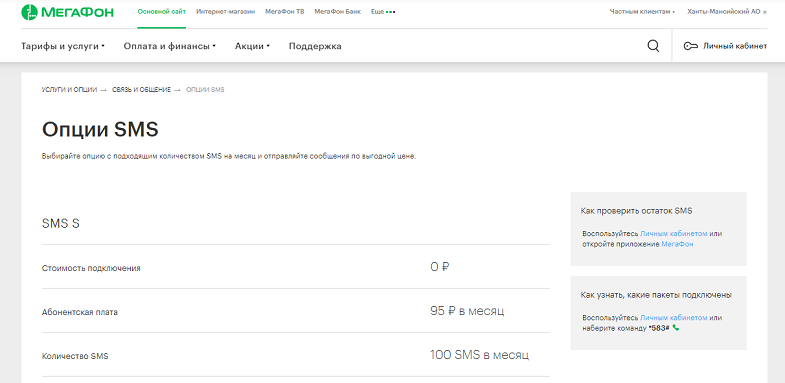Open the МегаФон app link
Viewport: 785px width, 383px height.
(x=677, y=244)
